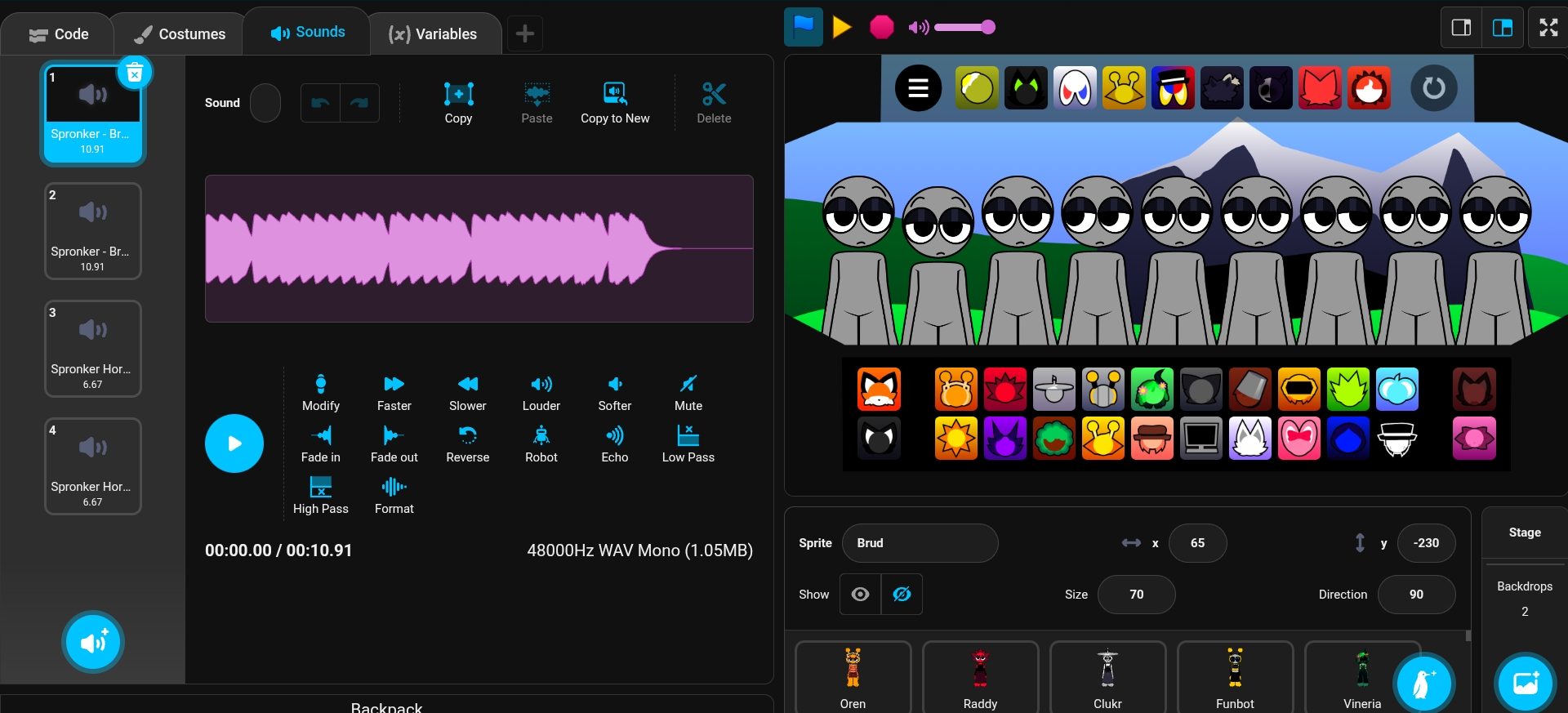Edit the sprite name field Brud
Screen dimensions: 1568x713
[x=920, y=543]
